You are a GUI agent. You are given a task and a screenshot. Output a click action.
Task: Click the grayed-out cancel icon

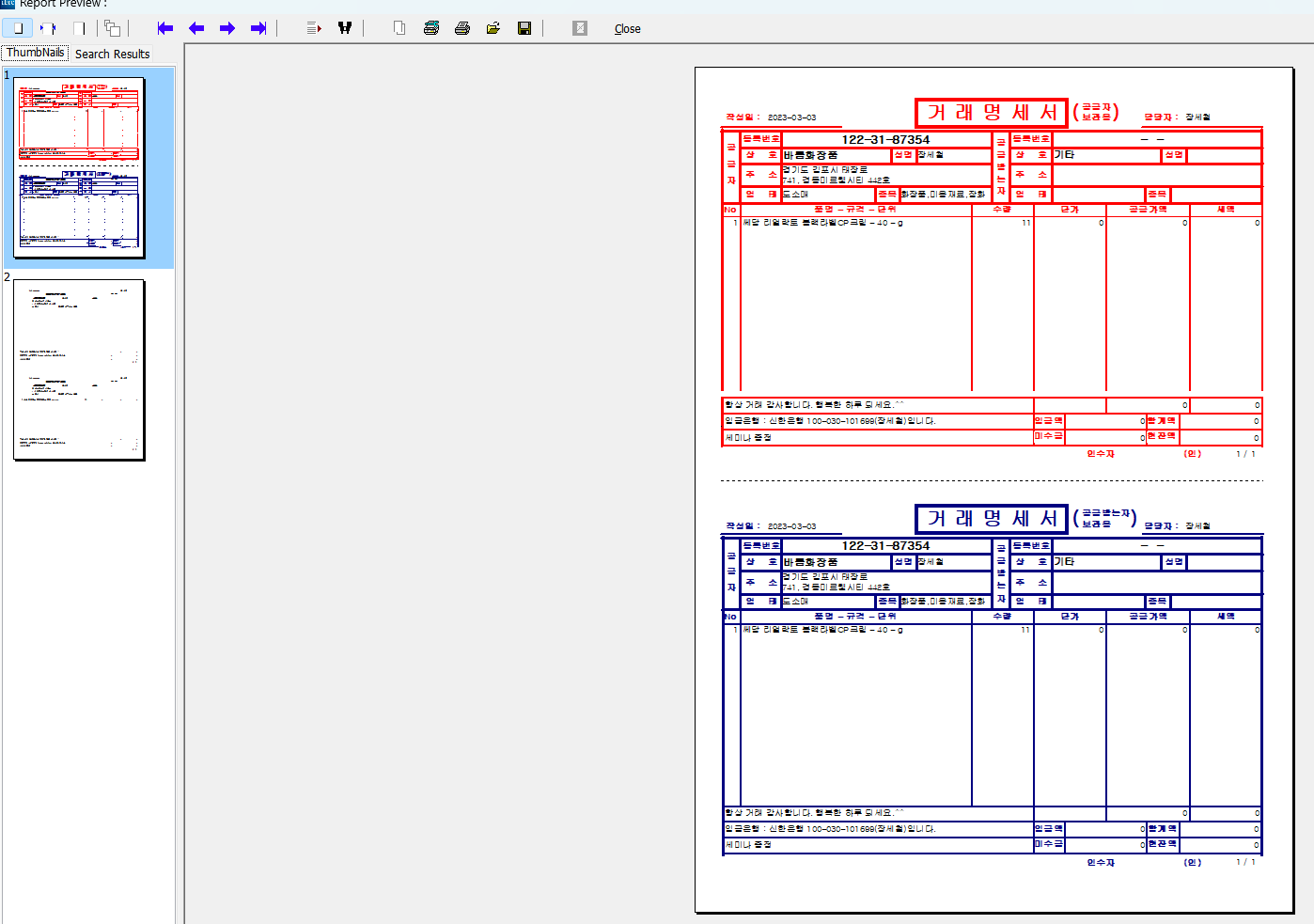tap(580, 28)
